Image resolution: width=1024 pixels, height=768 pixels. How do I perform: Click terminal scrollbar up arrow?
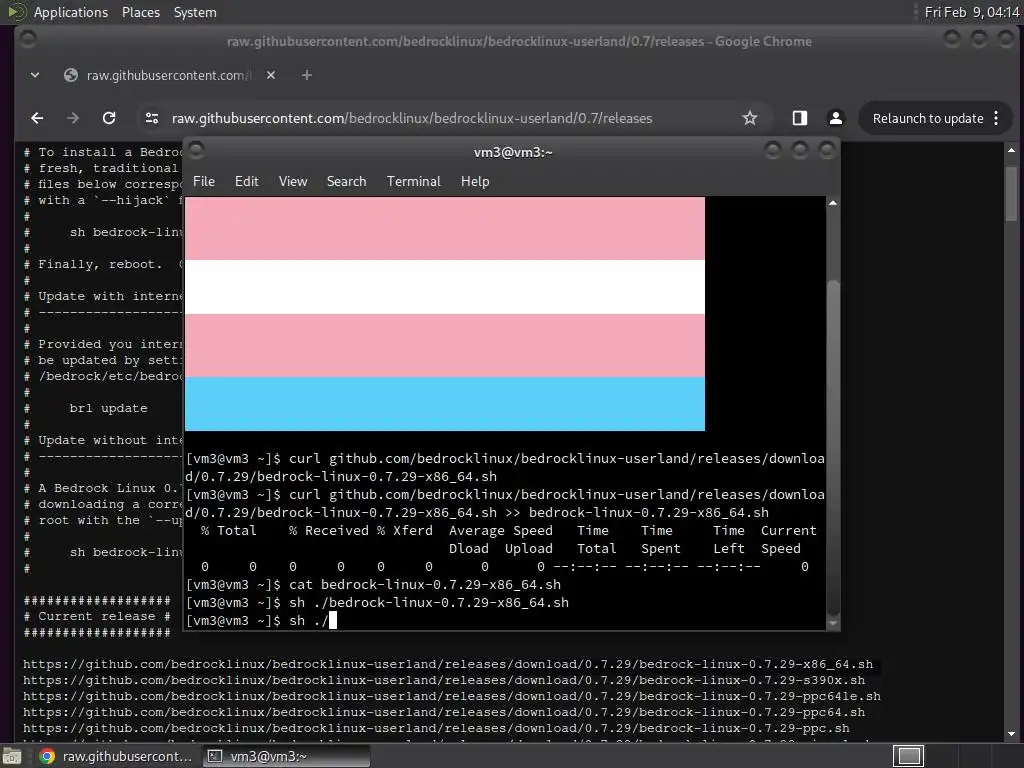(833, 203)
